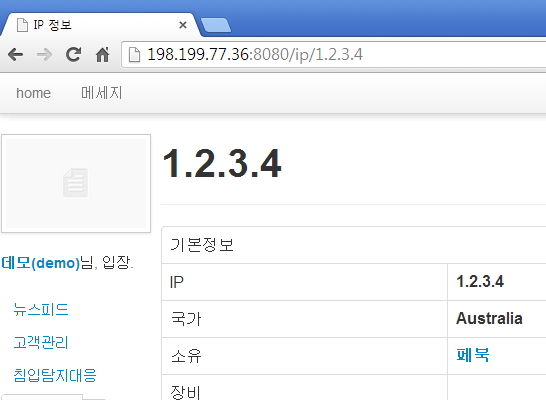Viewport: 546px width, 400px height.
Task: Click the page icon in address bar
Action: point(134,55)
